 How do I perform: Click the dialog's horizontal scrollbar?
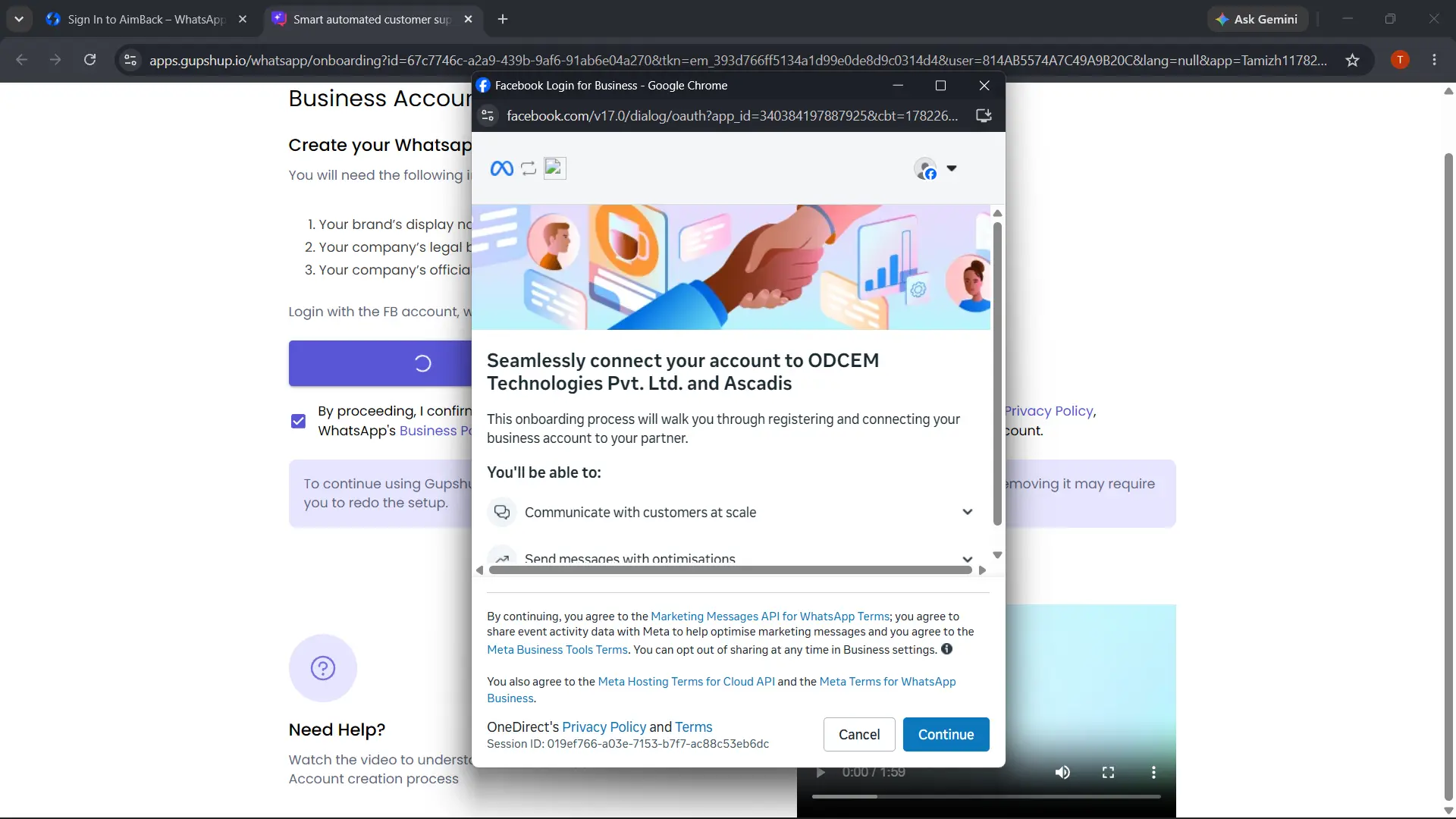730,570
